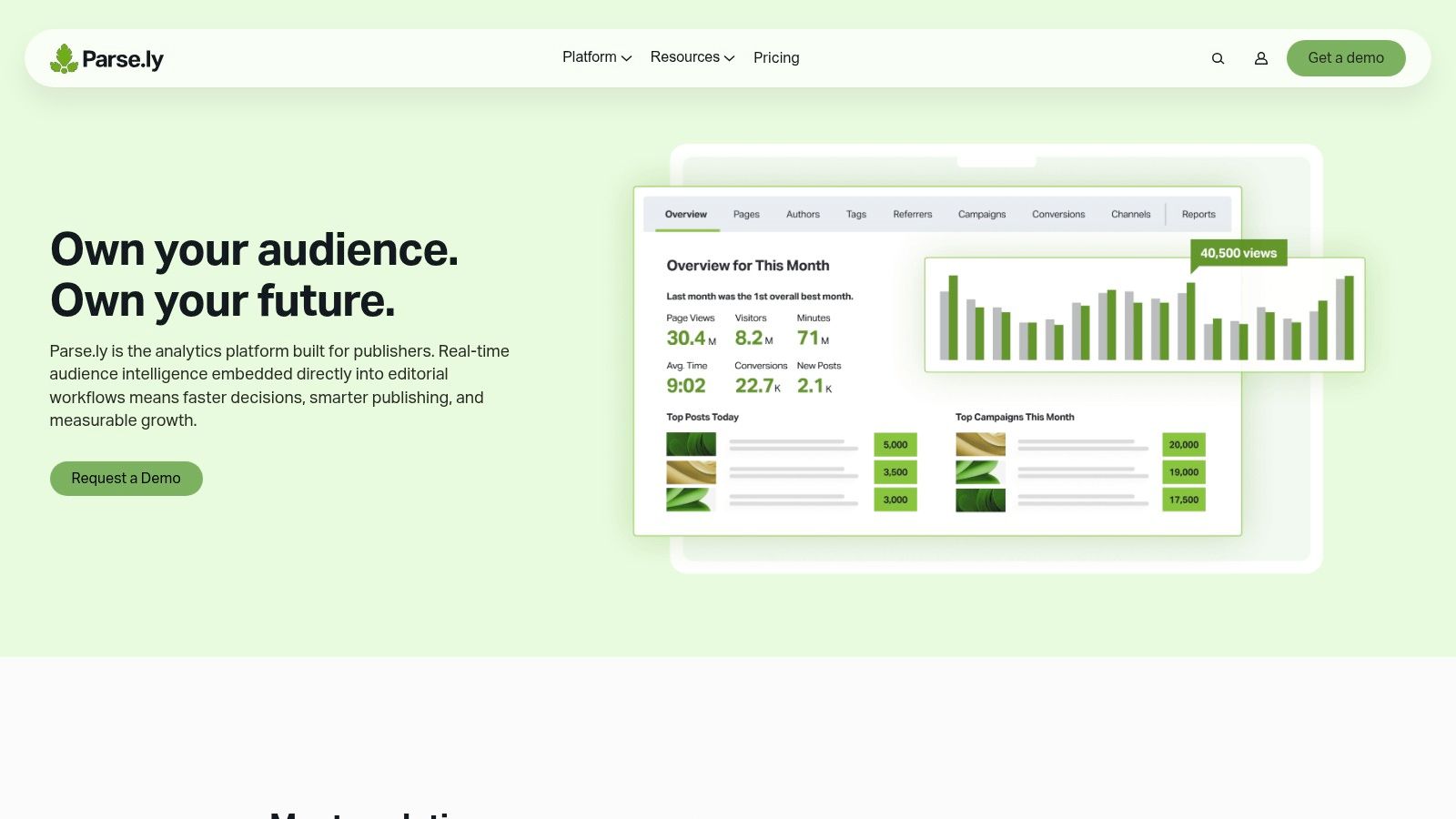Open the Channels tab in analytics preview
Screen dimensions: 1456x819
pyautogui.click(x=1130, y=214)
